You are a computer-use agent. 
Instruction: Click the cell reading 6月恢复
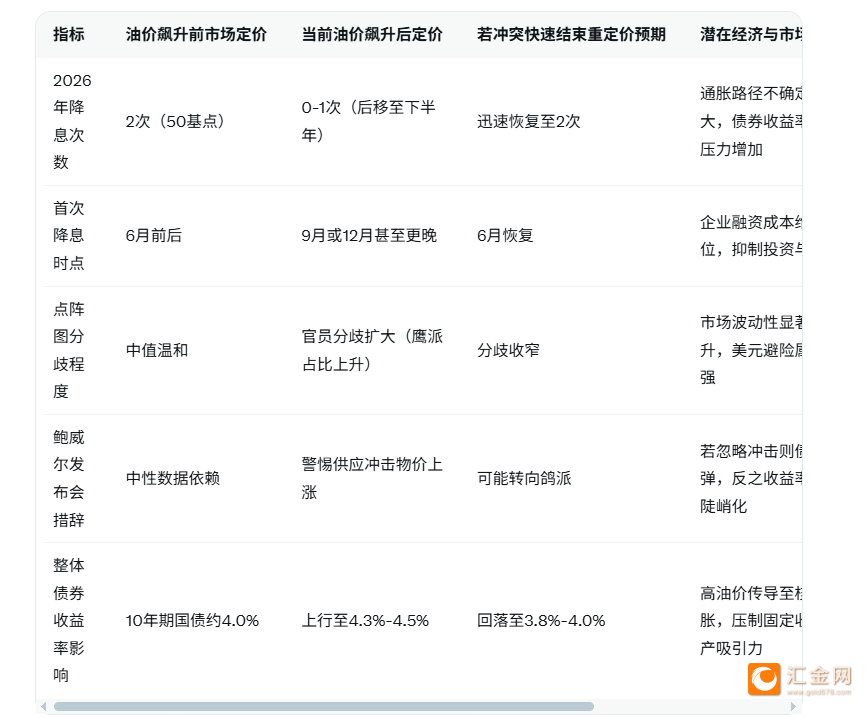pyautogui.click(x=503, y=236)
